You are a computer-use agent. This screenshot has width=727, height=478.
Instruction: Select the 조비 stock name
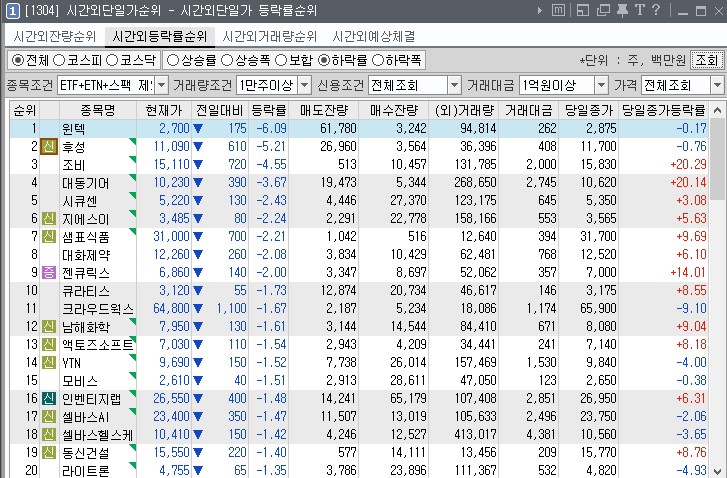[x=74, y=165]
